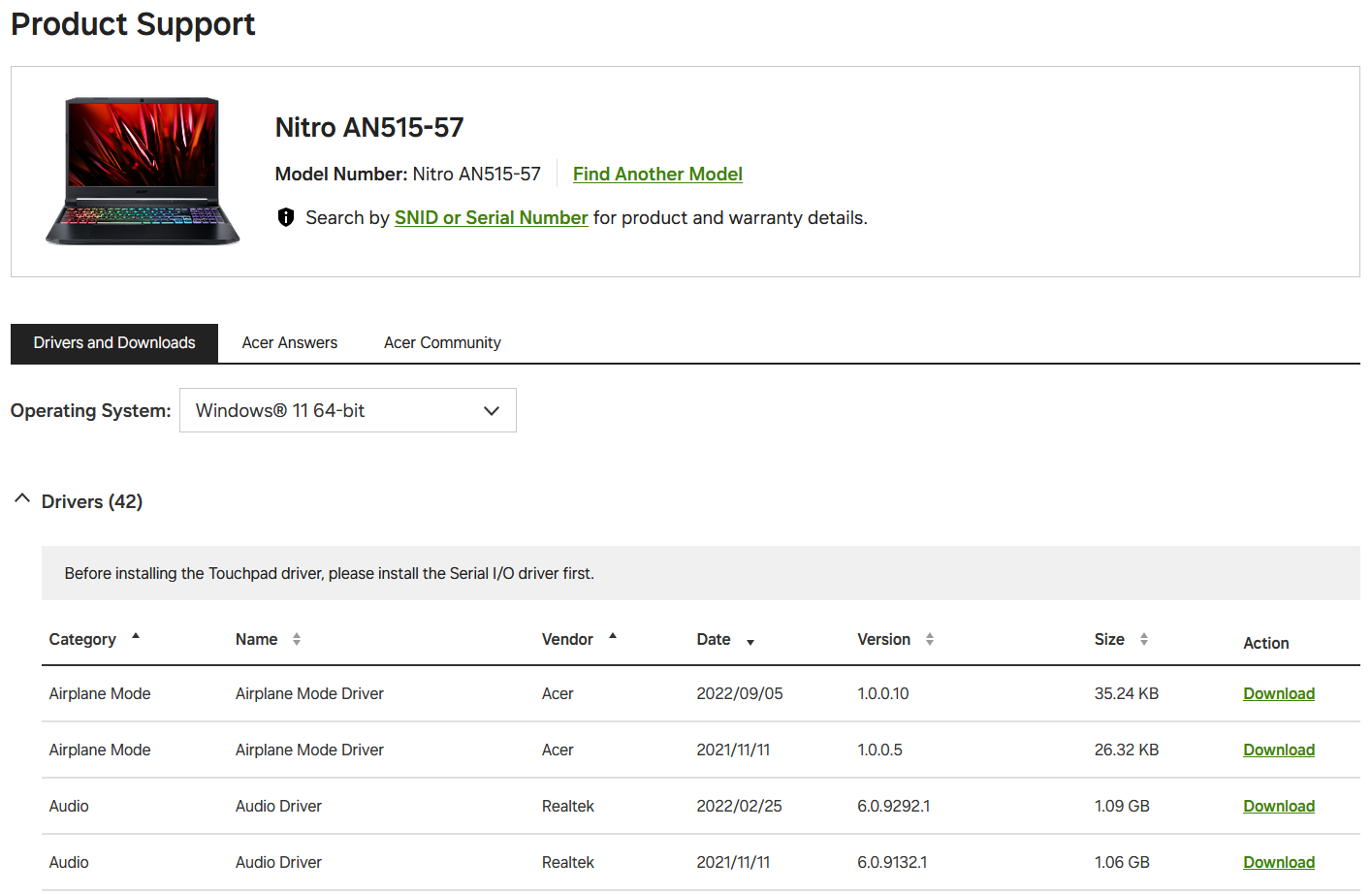1372x894 pixels.
Task: Open the Acer Community tab
Action: (442, 343)
